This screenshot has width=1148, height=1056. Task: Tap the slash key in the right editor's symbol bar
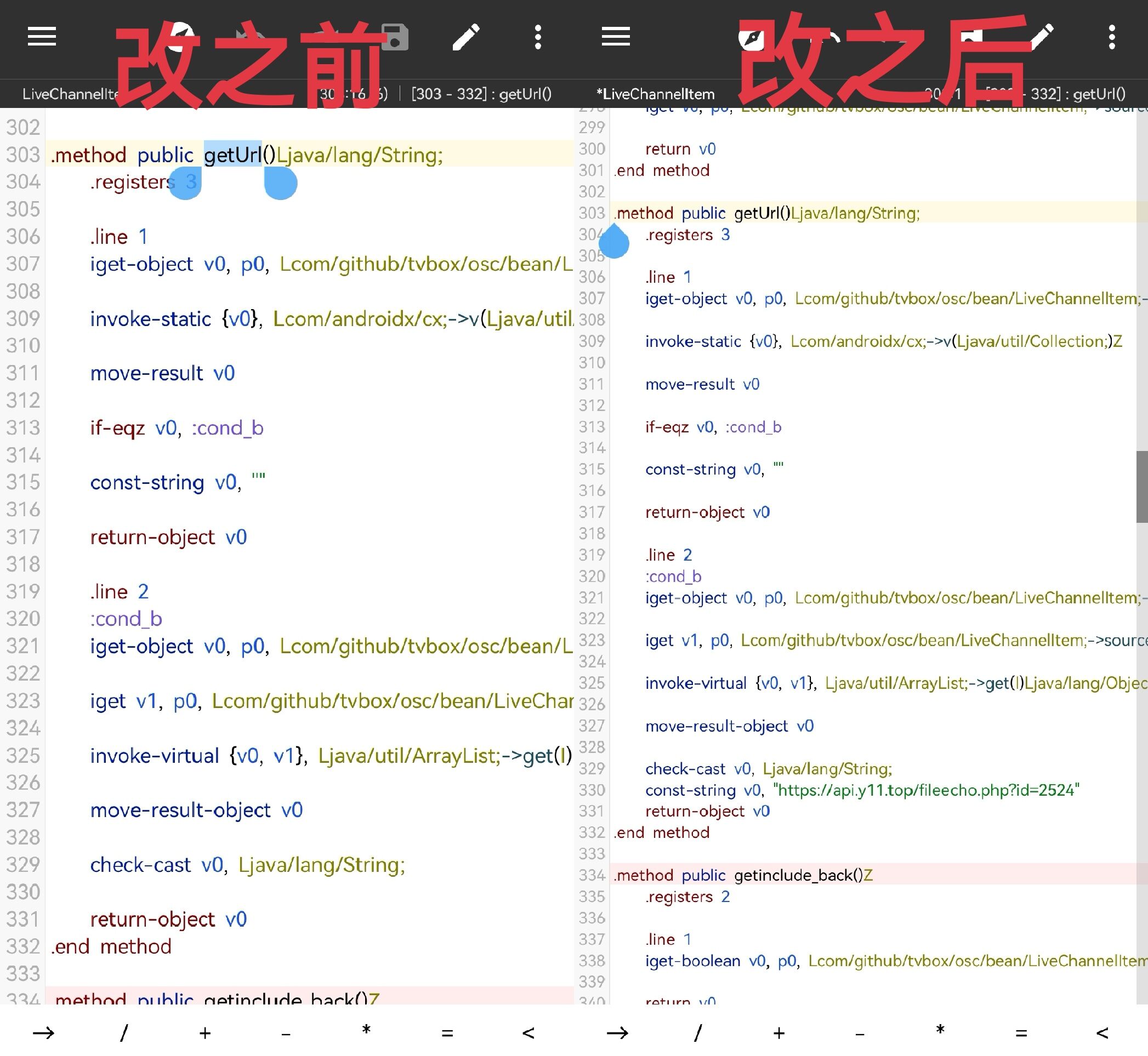(698, 1032)
